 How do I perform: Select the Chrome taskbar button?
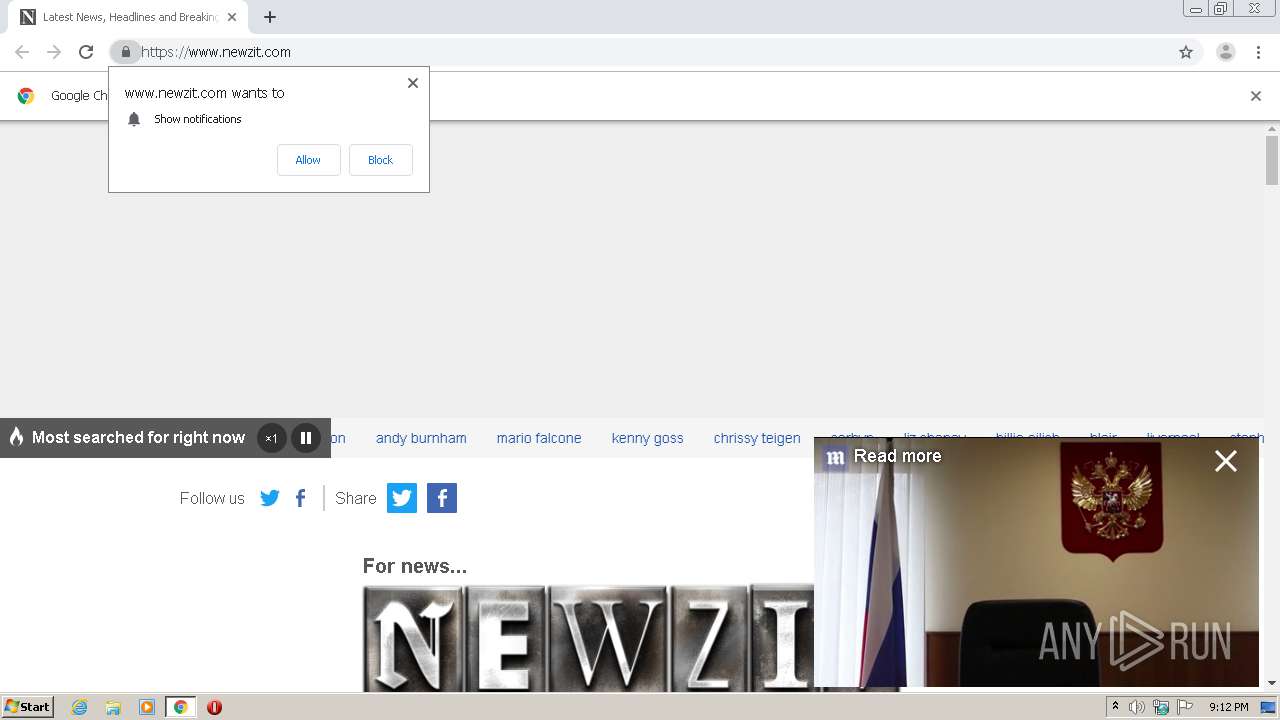(181, 707)
